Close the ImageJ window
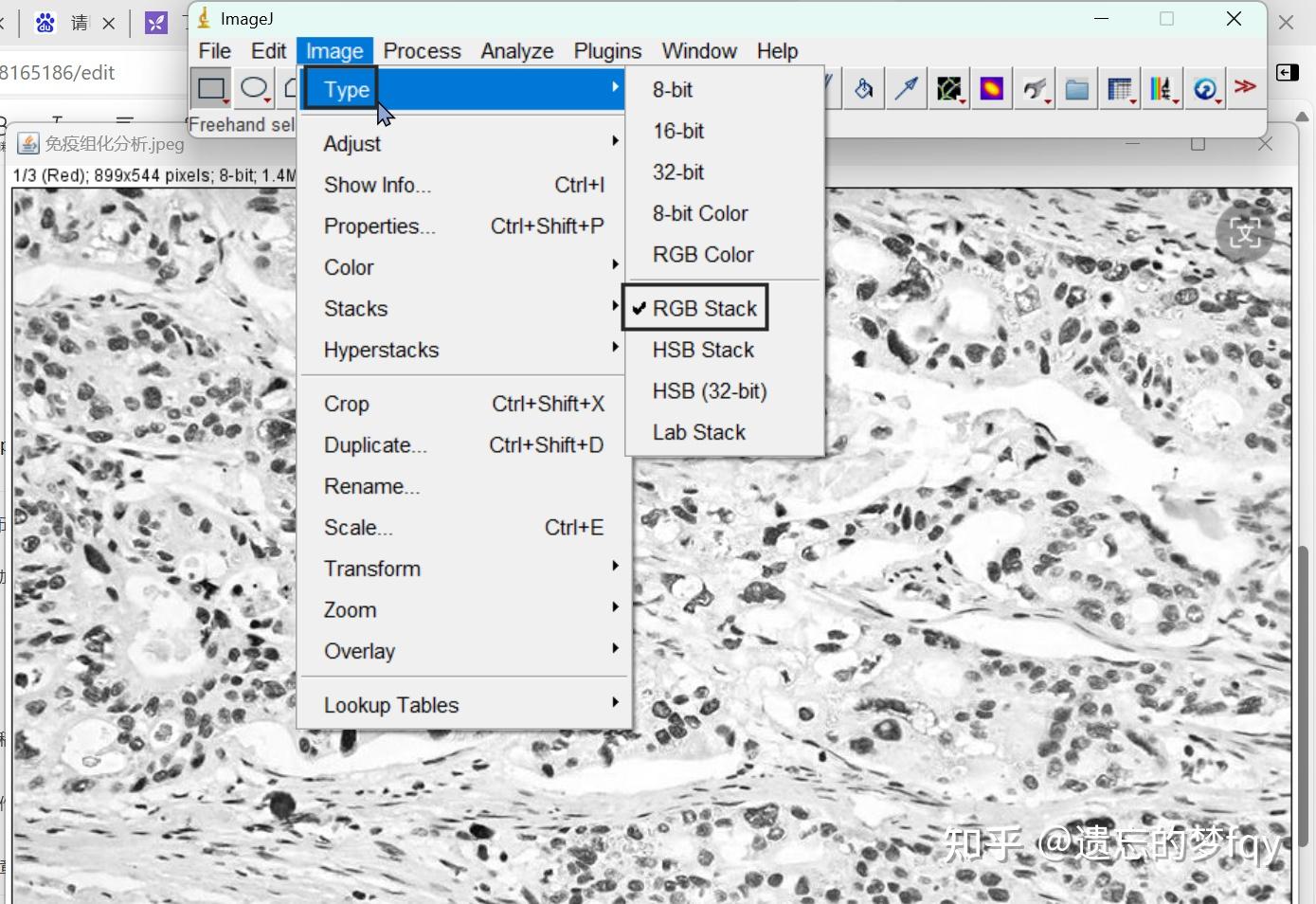This screenshot has height=904, width=1316. (1234, 19)
